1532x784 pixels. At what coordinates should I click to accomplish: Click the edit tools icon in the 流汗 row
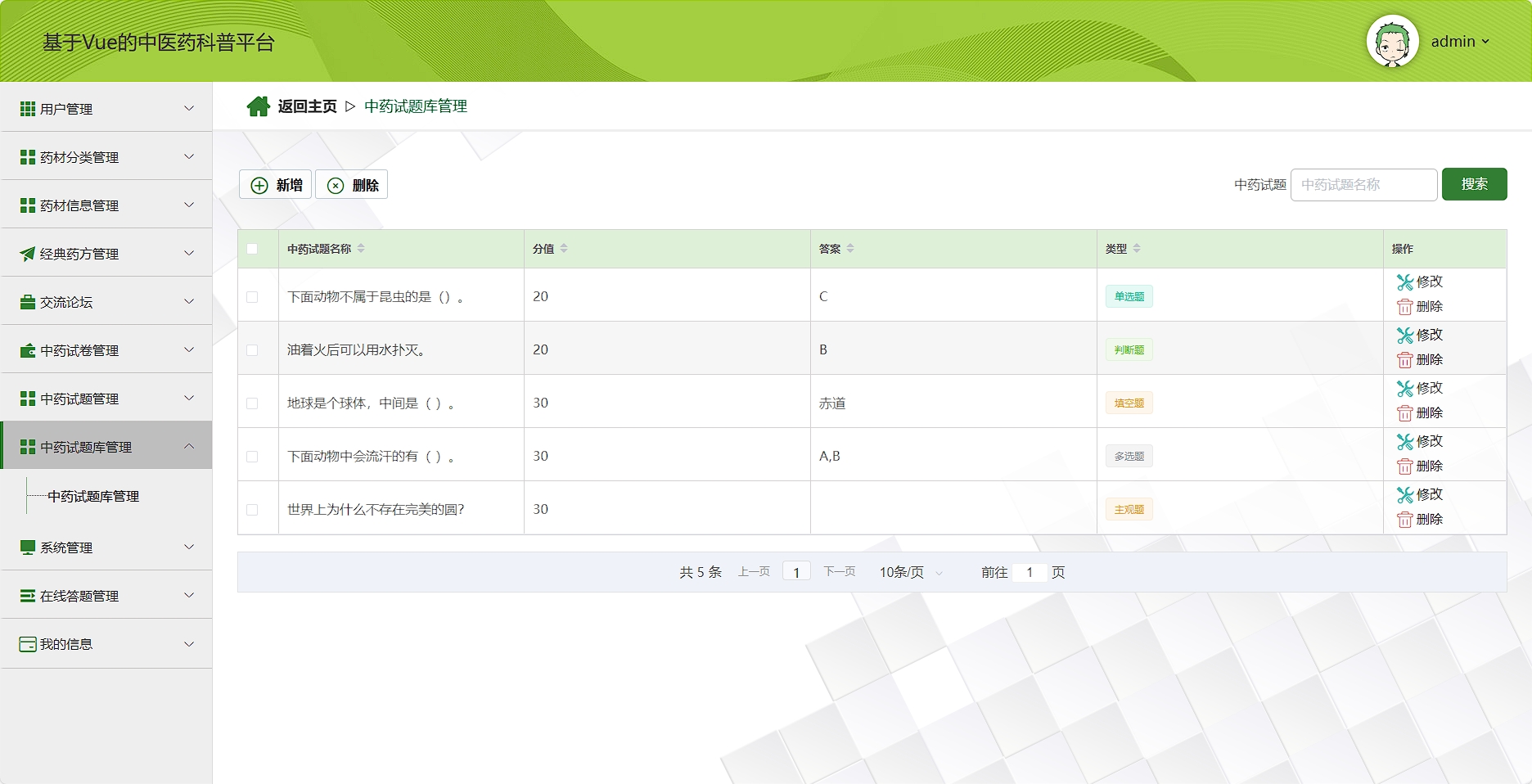coord(1405,442)
